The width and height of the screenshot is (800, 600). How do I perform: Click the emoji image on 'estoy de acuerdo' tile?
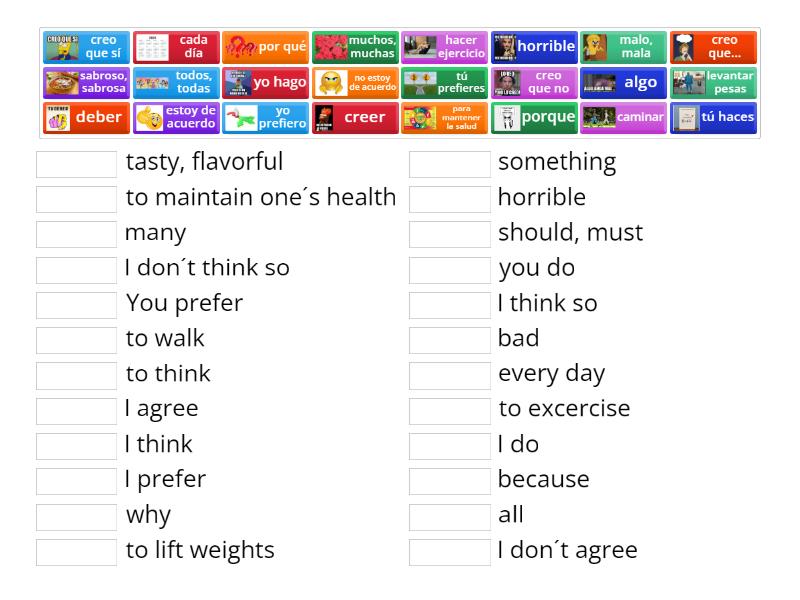point(150,118)
